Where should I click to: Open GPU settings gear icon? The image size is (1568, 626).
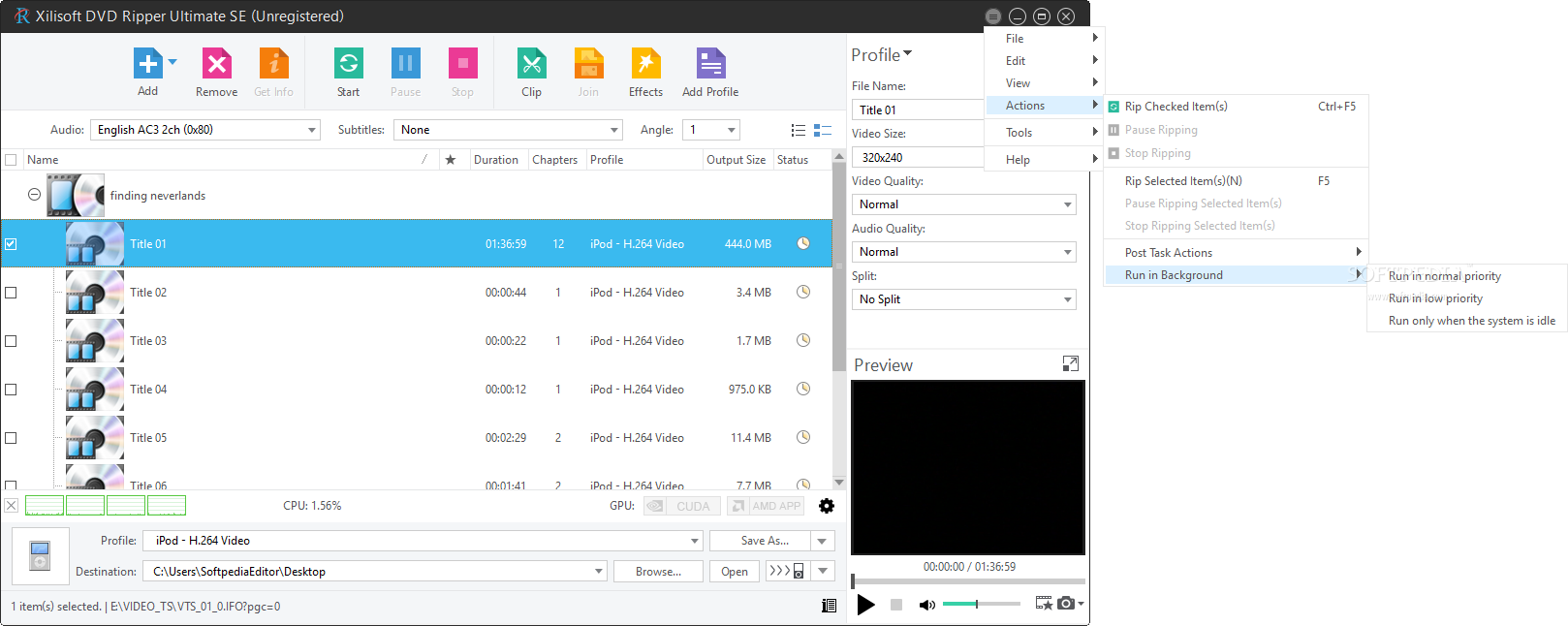coord(827,506)
